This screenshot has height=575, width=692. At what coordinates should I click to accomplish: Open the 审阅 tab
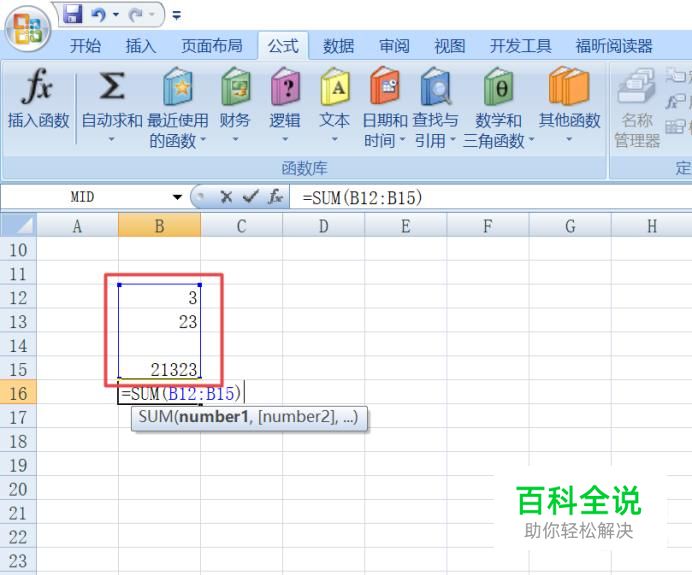click(x=394, y=46)
